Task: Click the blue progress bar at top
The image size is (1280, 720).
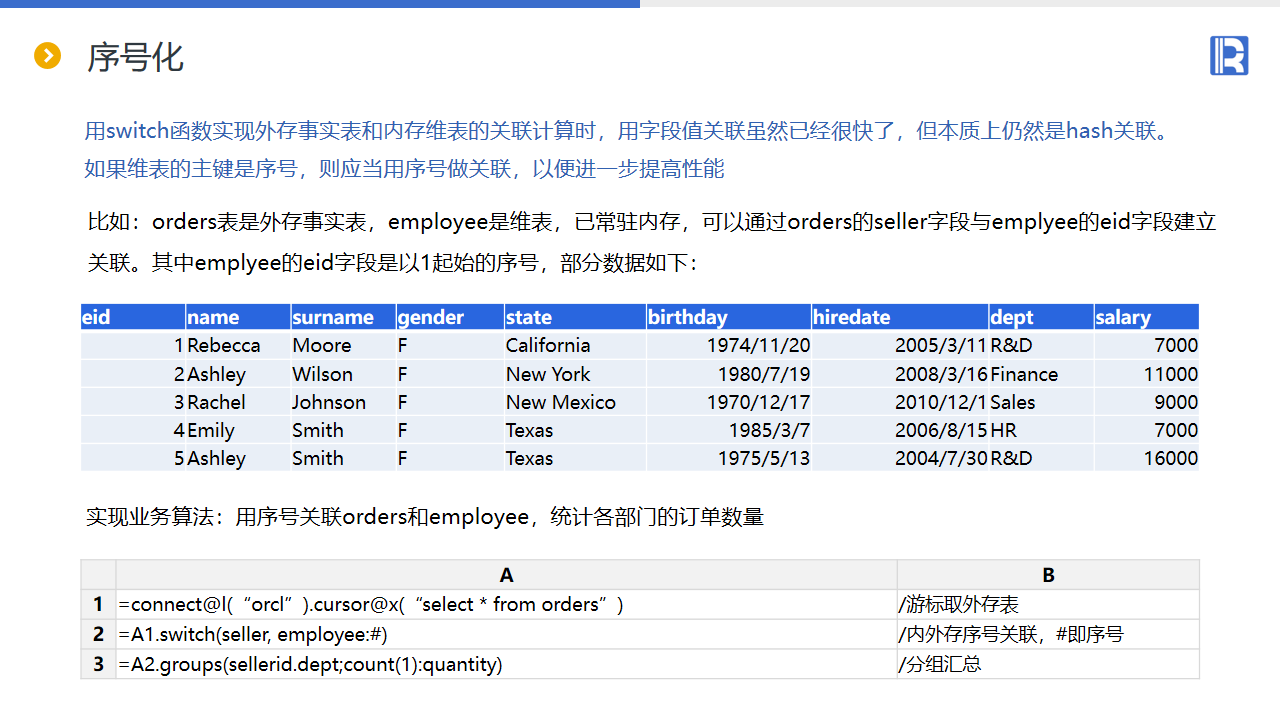Action: pyautogui.click(x=320, y=4)
